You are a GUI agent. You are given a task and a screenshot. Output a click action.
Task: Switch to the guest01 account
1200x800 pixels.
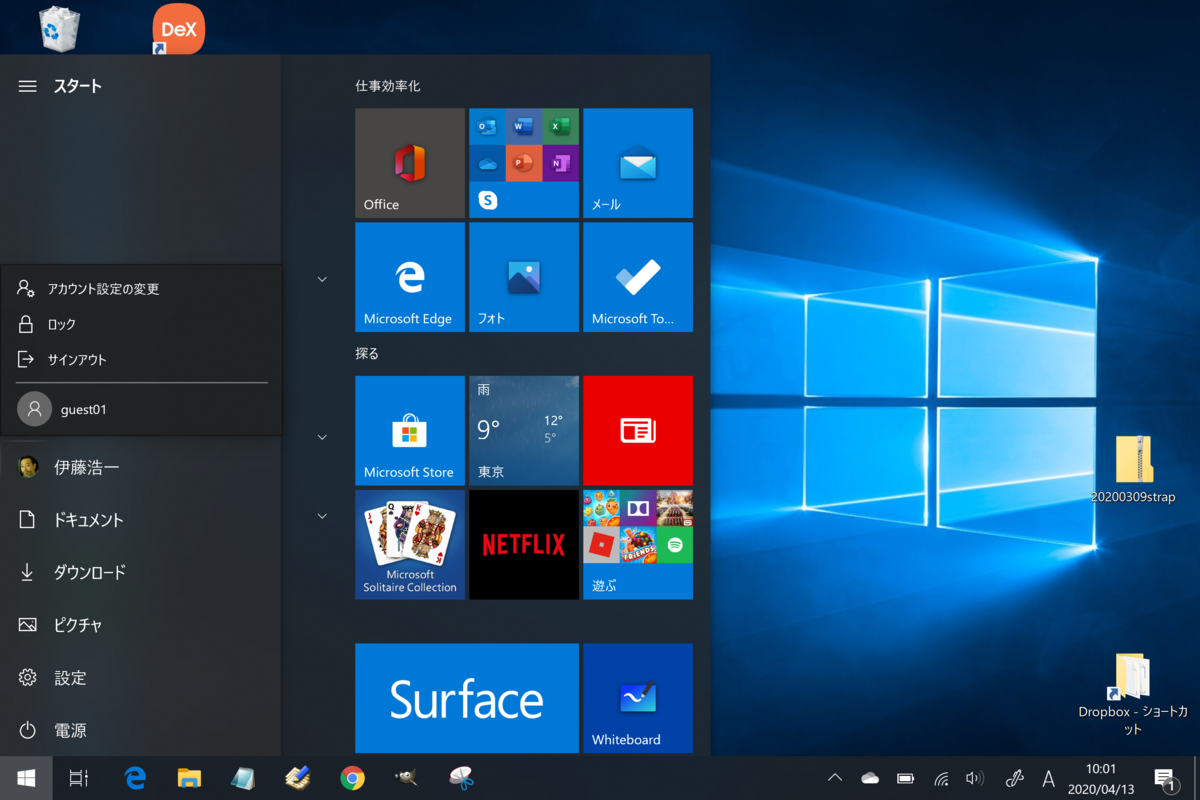pyautogui.click(x=141, y=409)
